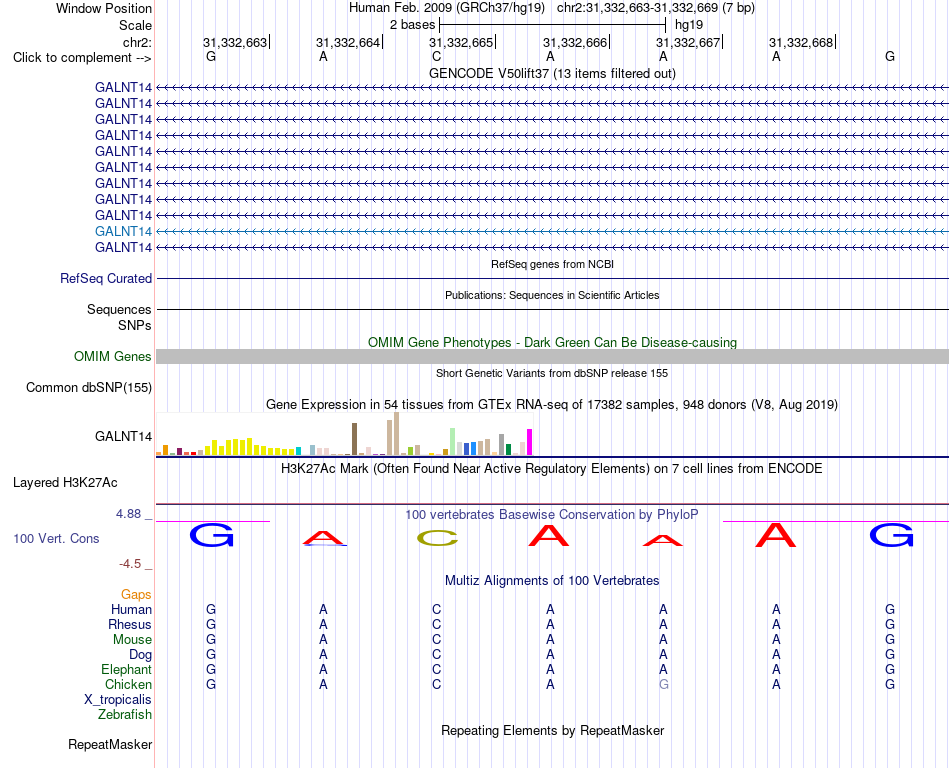Open the GENCODE V50lift37 track title
Viewport: 950px width, 768px height.
552,73
